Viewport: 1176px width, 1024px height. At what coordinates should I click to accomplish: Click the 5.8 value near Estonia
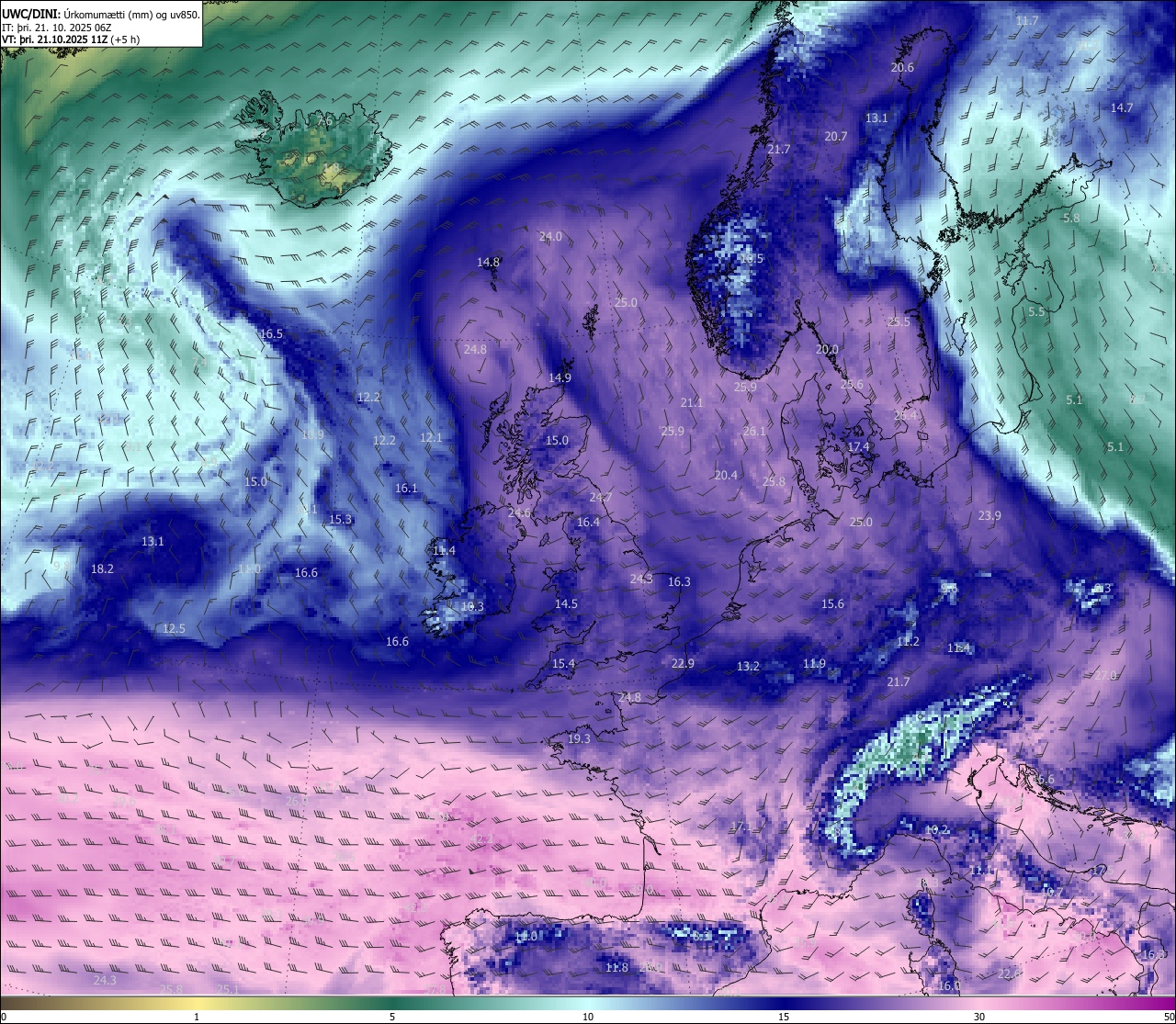coord(1071,219)
